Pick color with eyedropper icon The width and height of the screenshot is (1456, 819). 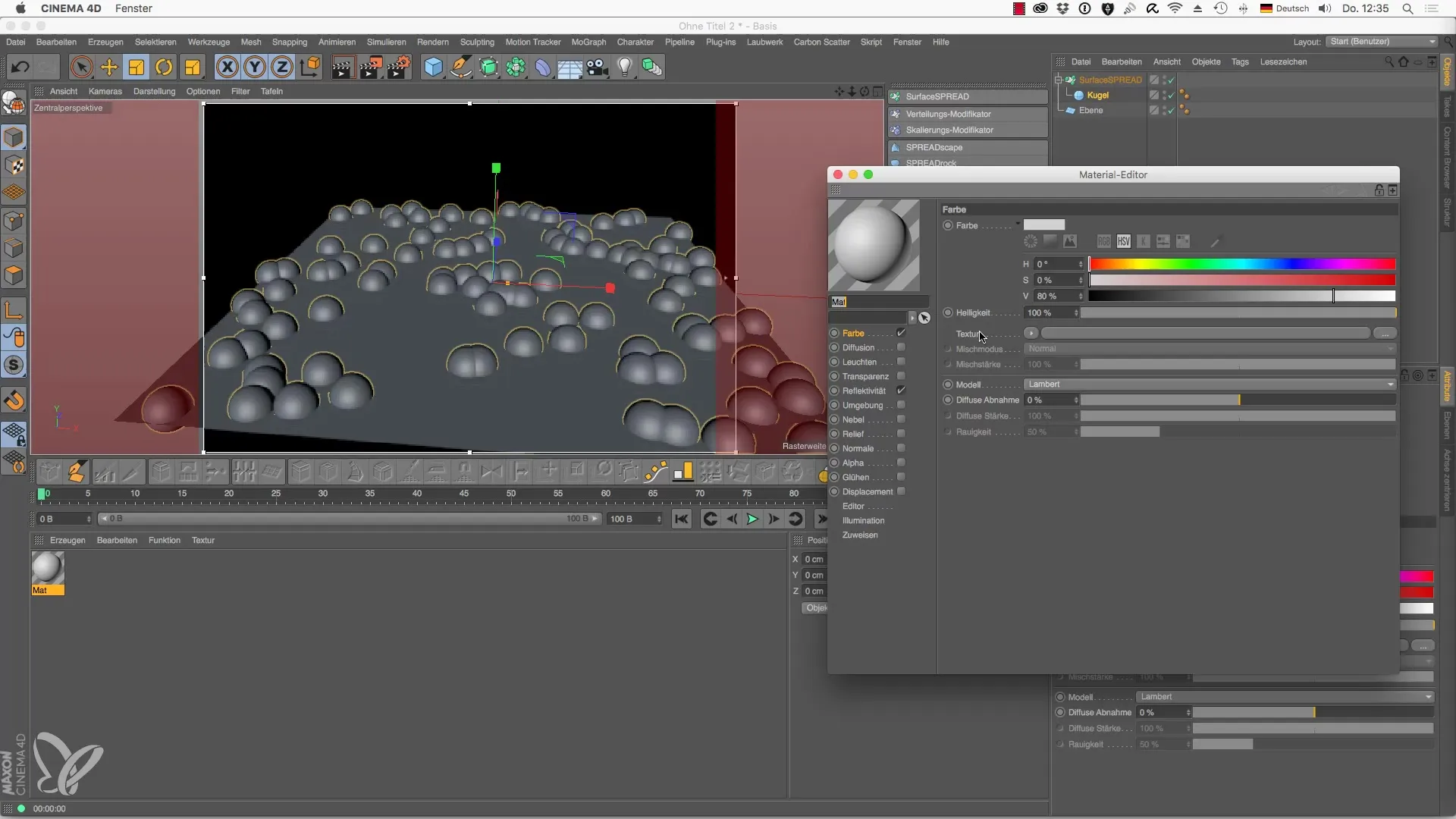tap(1216, 242)
